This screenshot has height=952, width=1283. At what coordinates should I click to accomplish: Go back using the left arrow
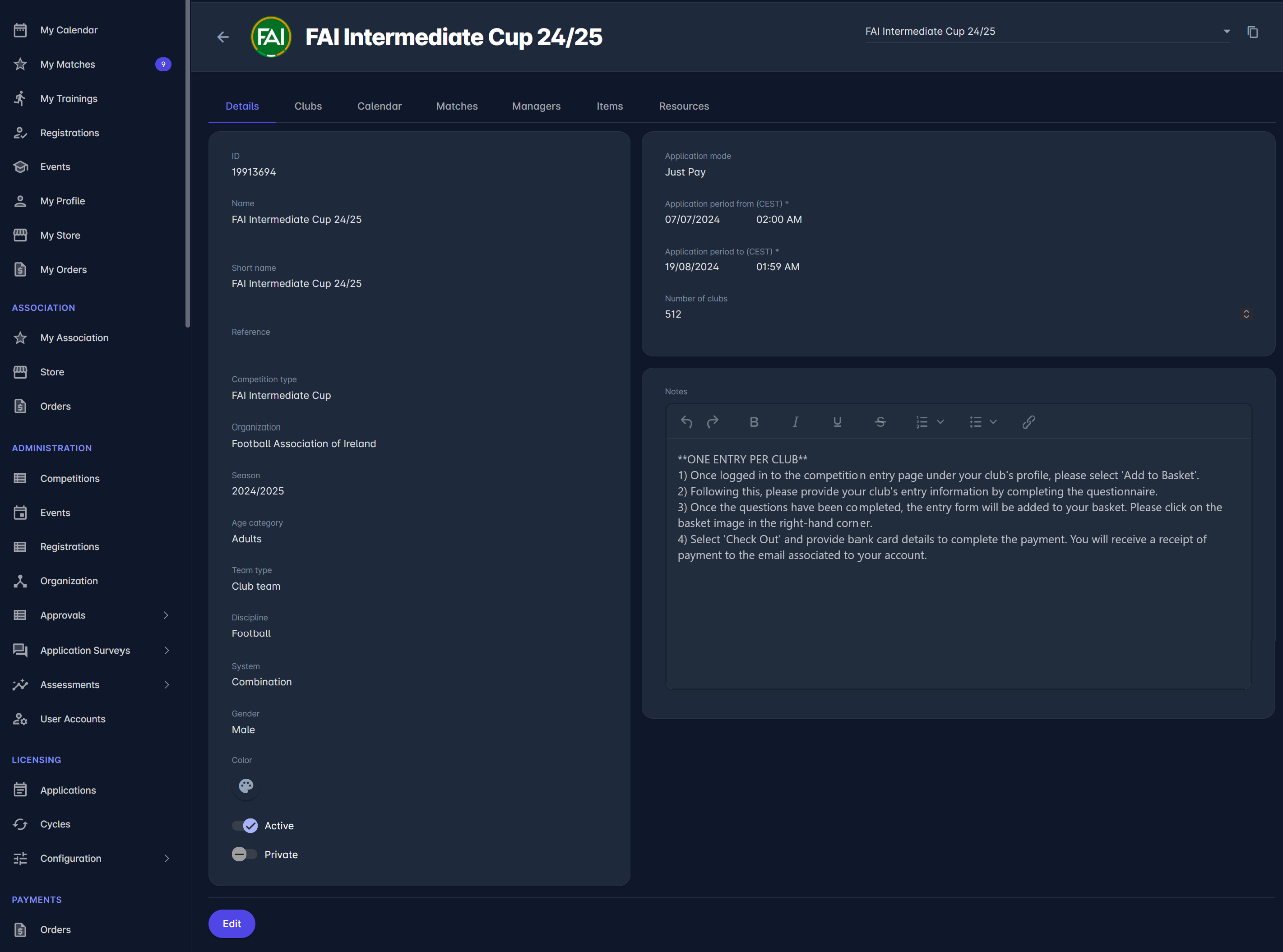[223, 37]
